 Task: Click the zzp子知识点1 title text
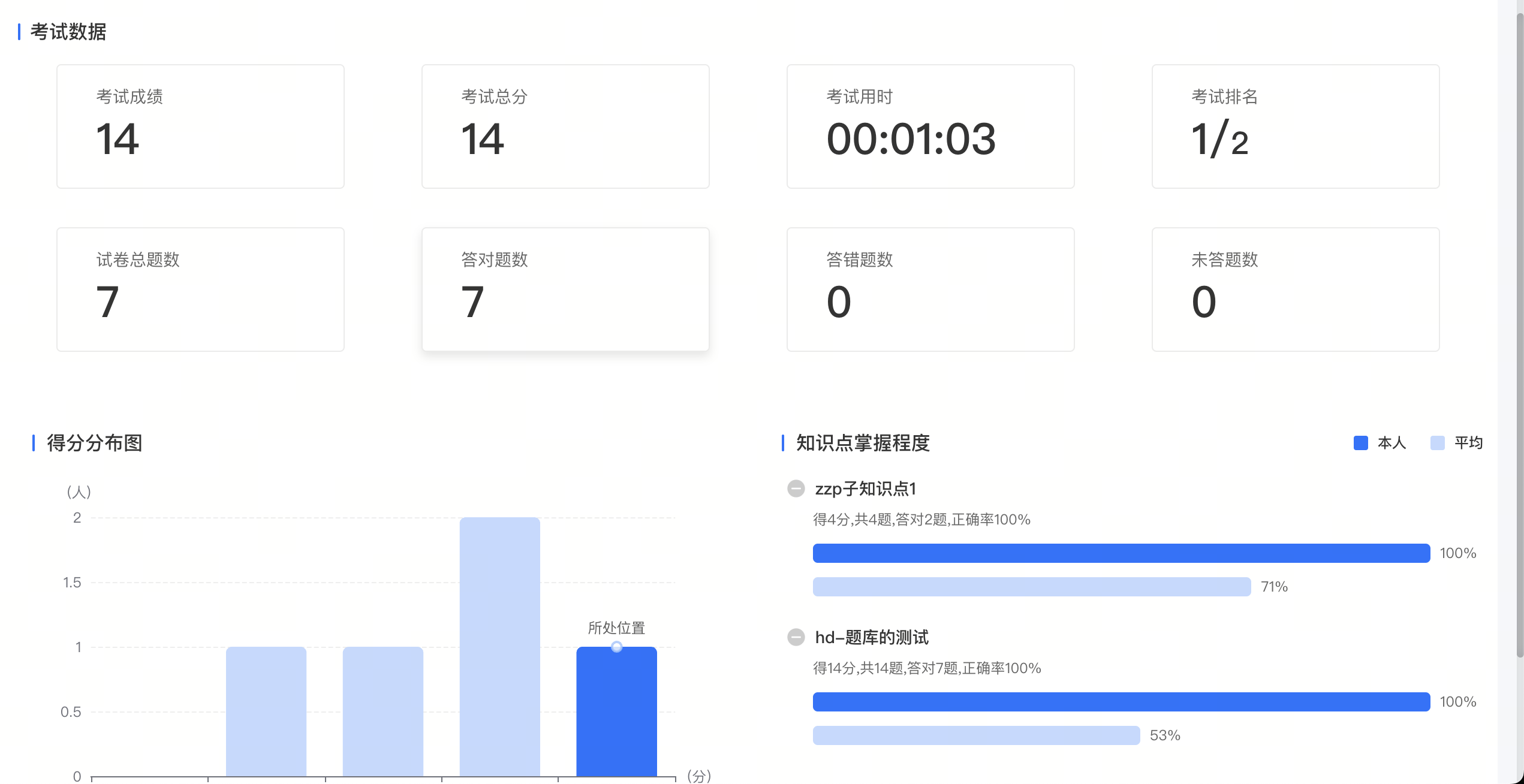[866, 489]
